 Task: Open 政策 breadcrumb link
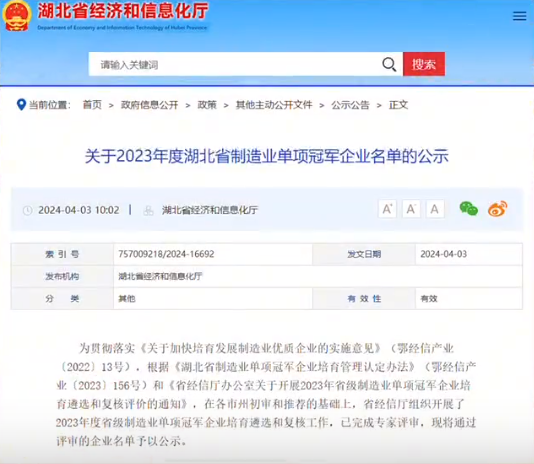[207, 105]
